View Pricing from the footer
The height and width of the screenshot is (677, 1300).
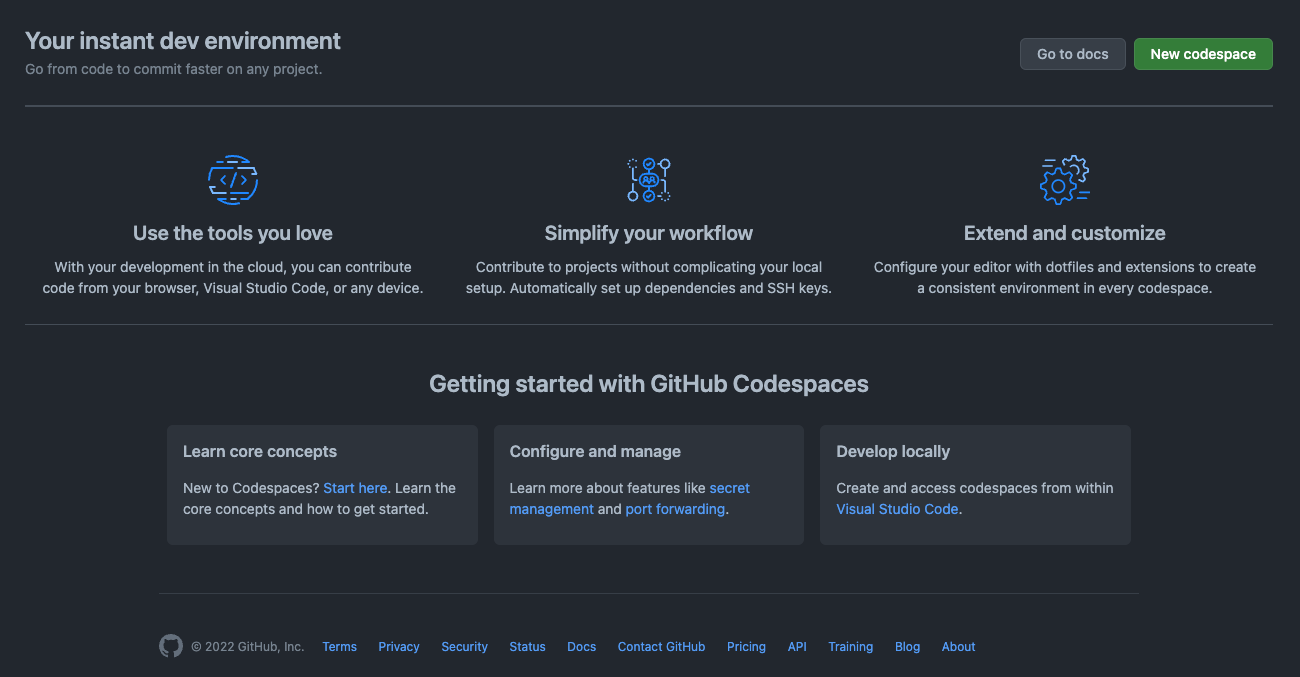click(x=747, y=647)
